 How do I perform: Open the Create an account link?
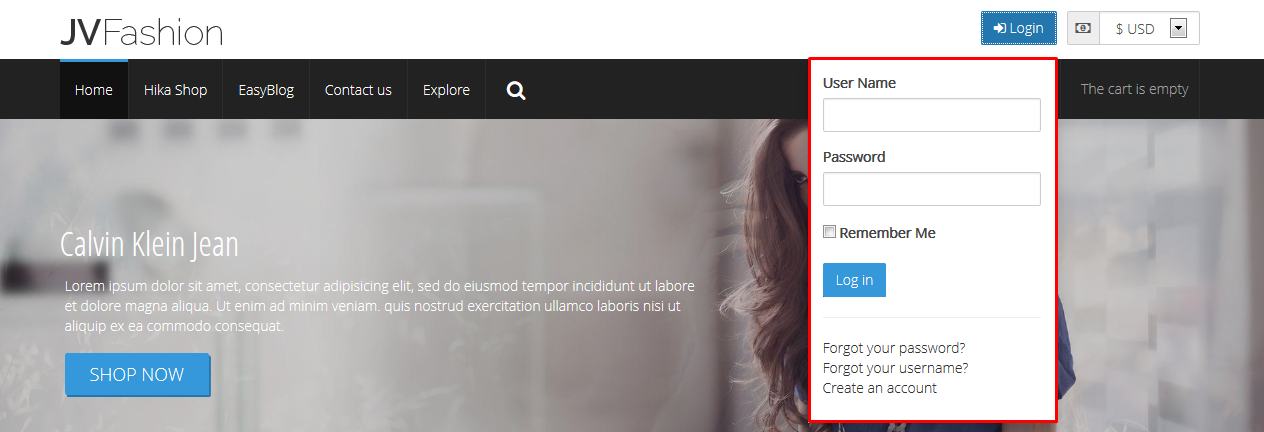click(880, 388)
